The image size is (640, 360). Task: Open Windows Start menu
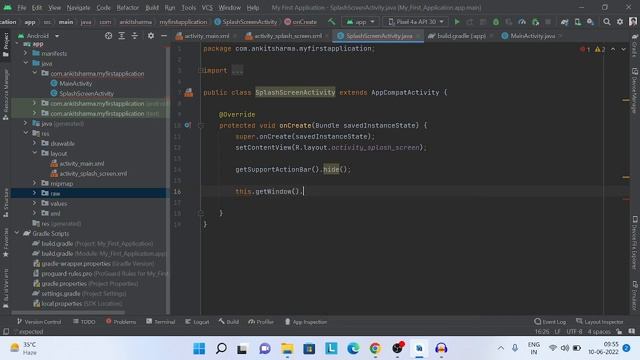tap(199, 349)
